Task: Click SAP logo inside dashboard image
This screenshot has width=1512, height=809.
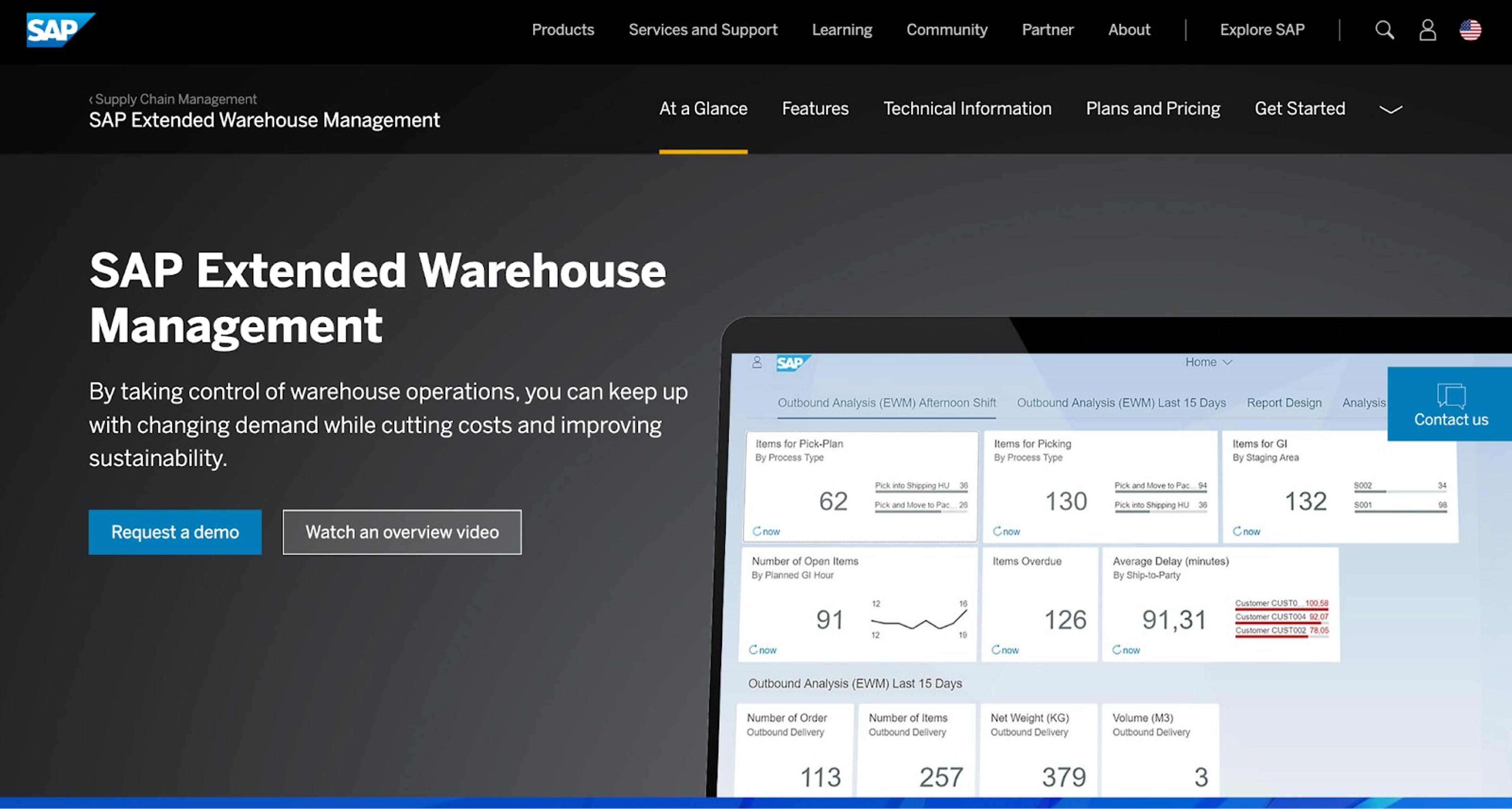Action: coord(793,363)
